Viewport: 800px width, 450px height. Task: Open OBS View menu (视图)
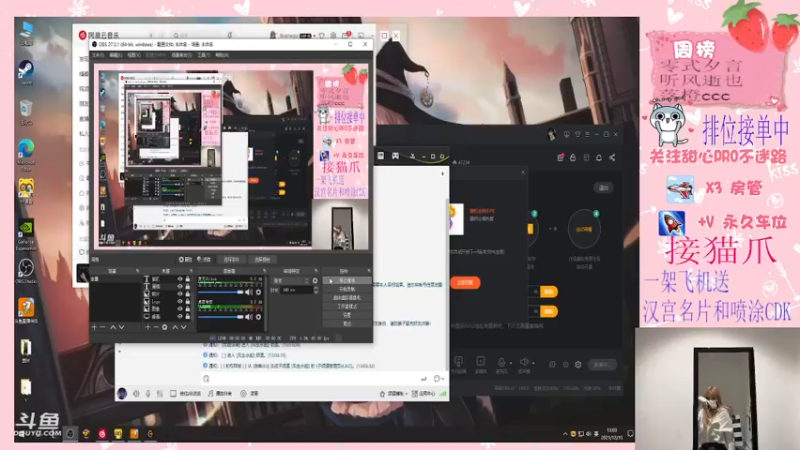[x=134, y=55]
